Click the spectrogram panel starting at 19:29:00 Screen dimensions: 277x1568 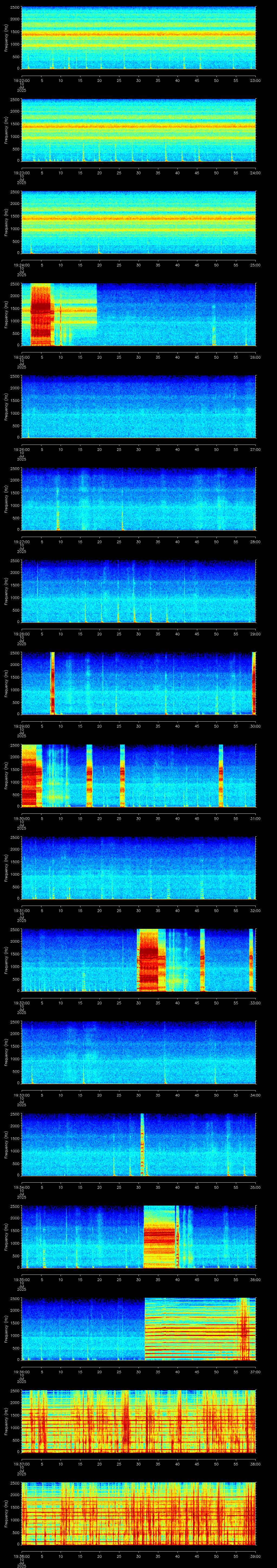click(x=138, y=683)
